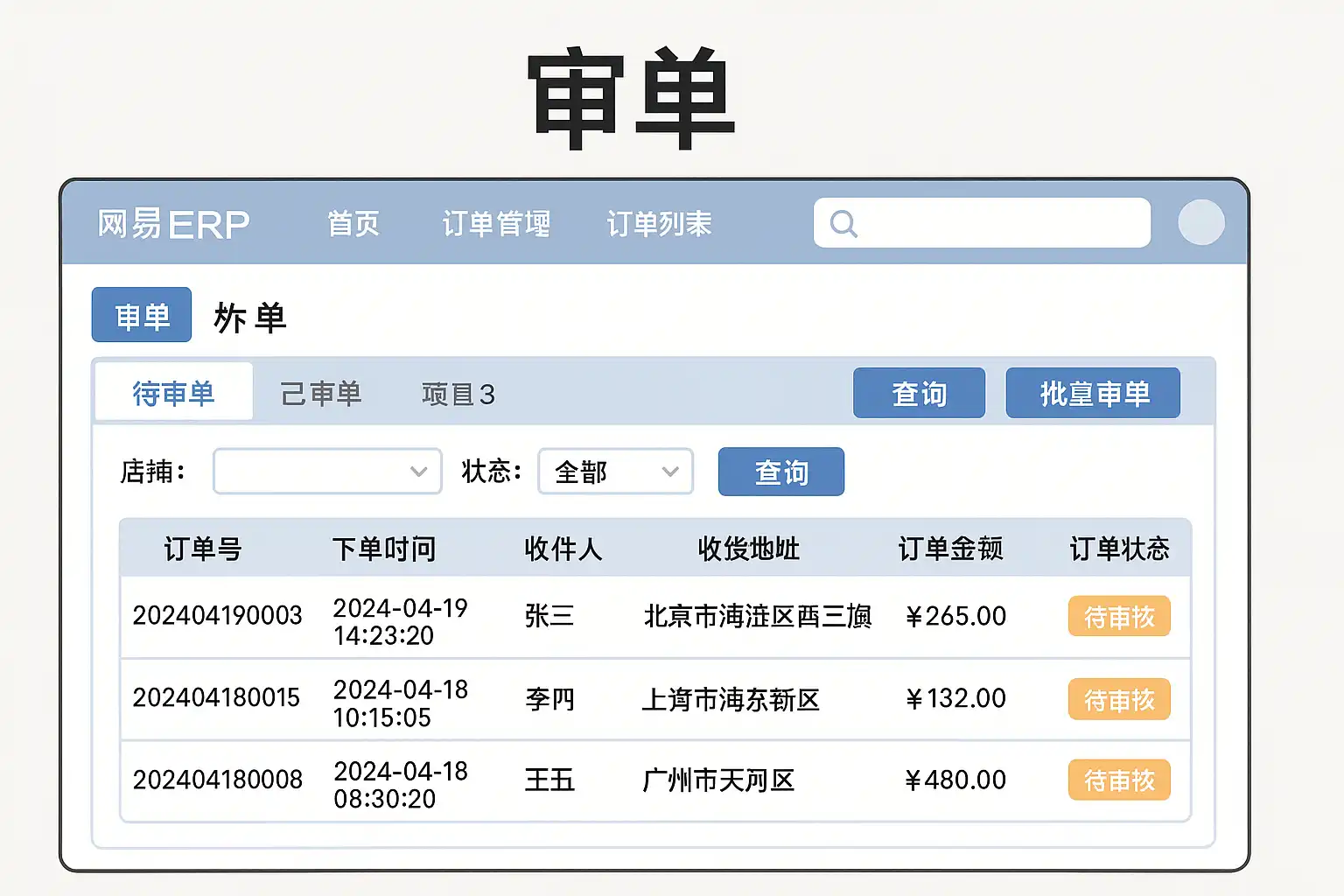
Task: Click the 查询 button beside 状态 filter
Action: (x=780, y=472)
